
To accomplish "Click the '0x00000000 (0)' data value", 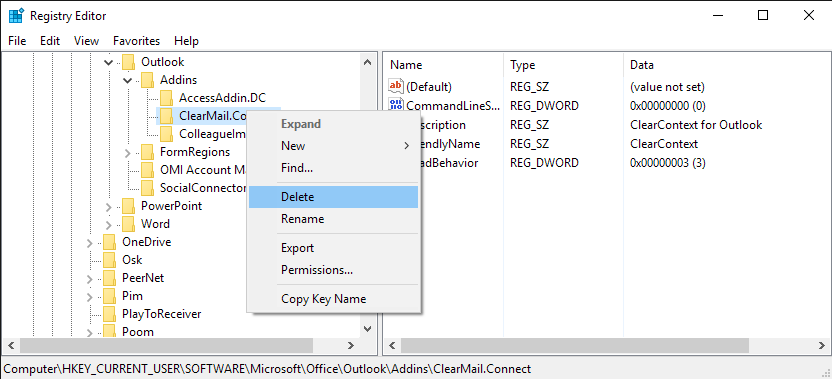I will (x=668, y=106).
